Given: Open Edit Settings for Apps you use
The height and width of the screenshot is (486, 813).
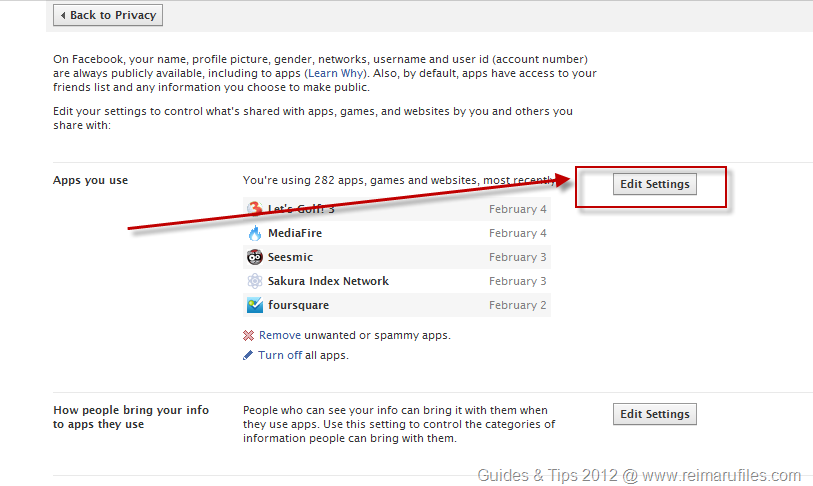Looking at the screenshot, I should pyautogui.click(x=654, y=184).
